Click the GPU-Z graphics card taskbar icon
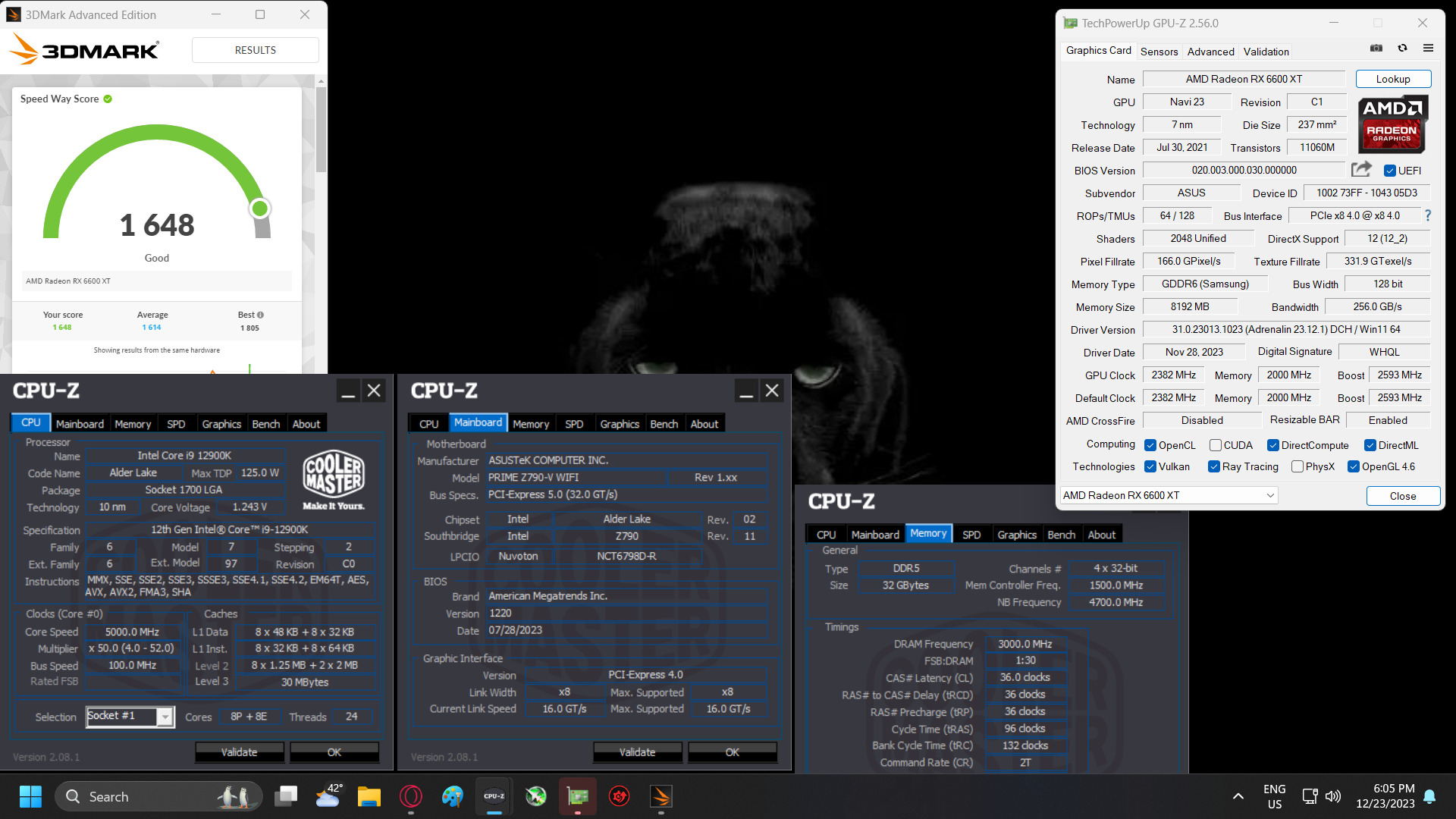1456x819 pixels. 578,796
